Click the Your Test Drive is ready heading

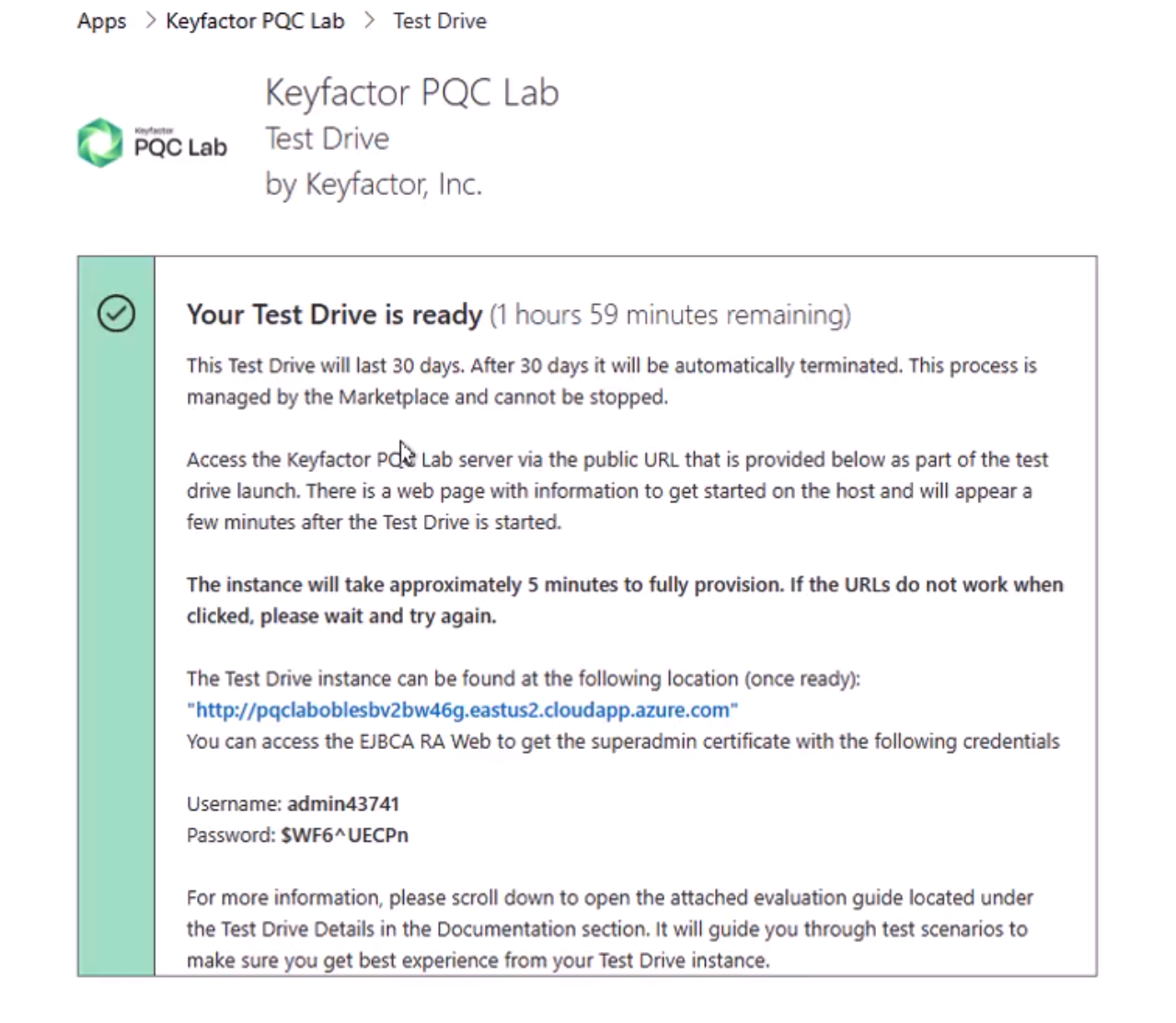point(334,314)
